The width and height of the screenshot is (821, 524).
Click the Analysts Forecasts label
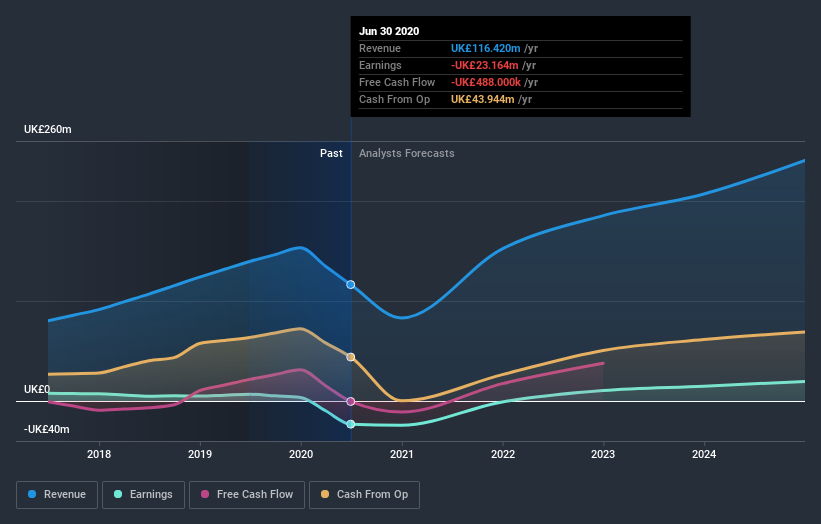[407, 153]
